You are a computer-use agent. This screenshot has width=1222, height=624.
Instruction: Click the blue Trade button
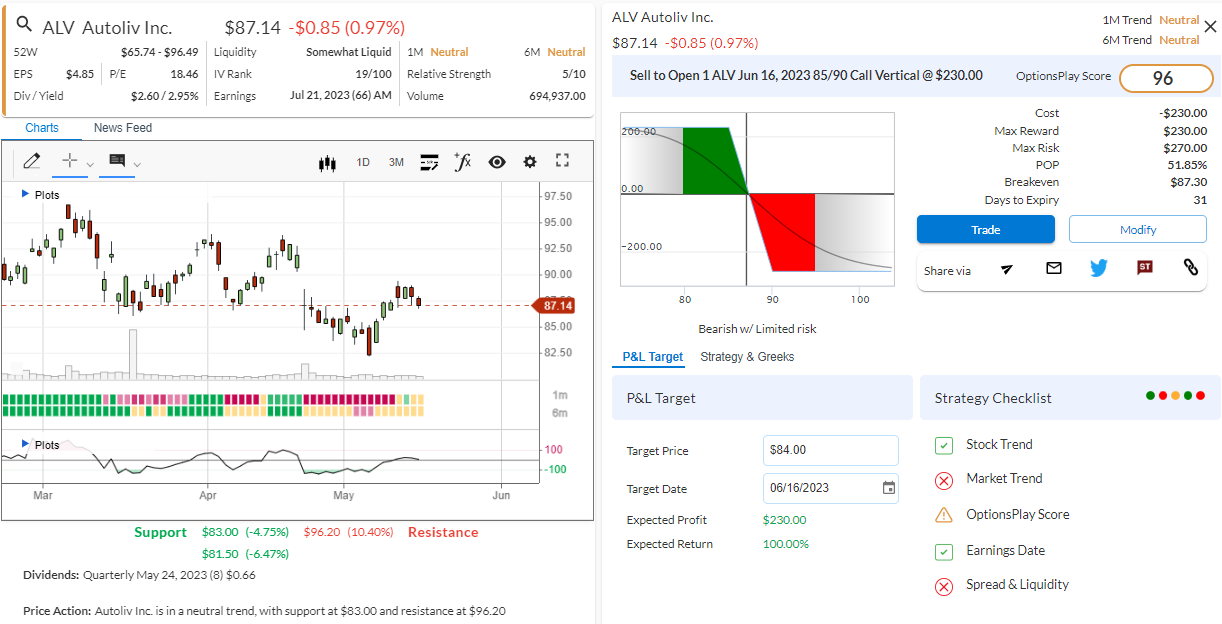[986, 230]
